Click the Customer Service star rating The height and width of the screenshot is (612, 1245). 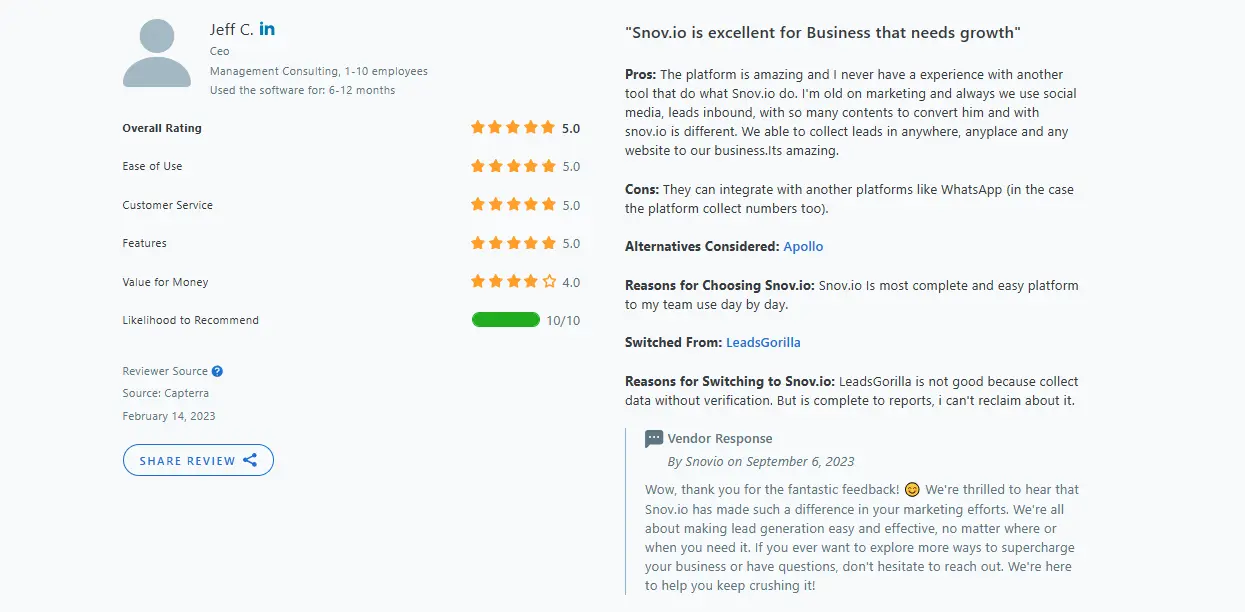(512, 205)
